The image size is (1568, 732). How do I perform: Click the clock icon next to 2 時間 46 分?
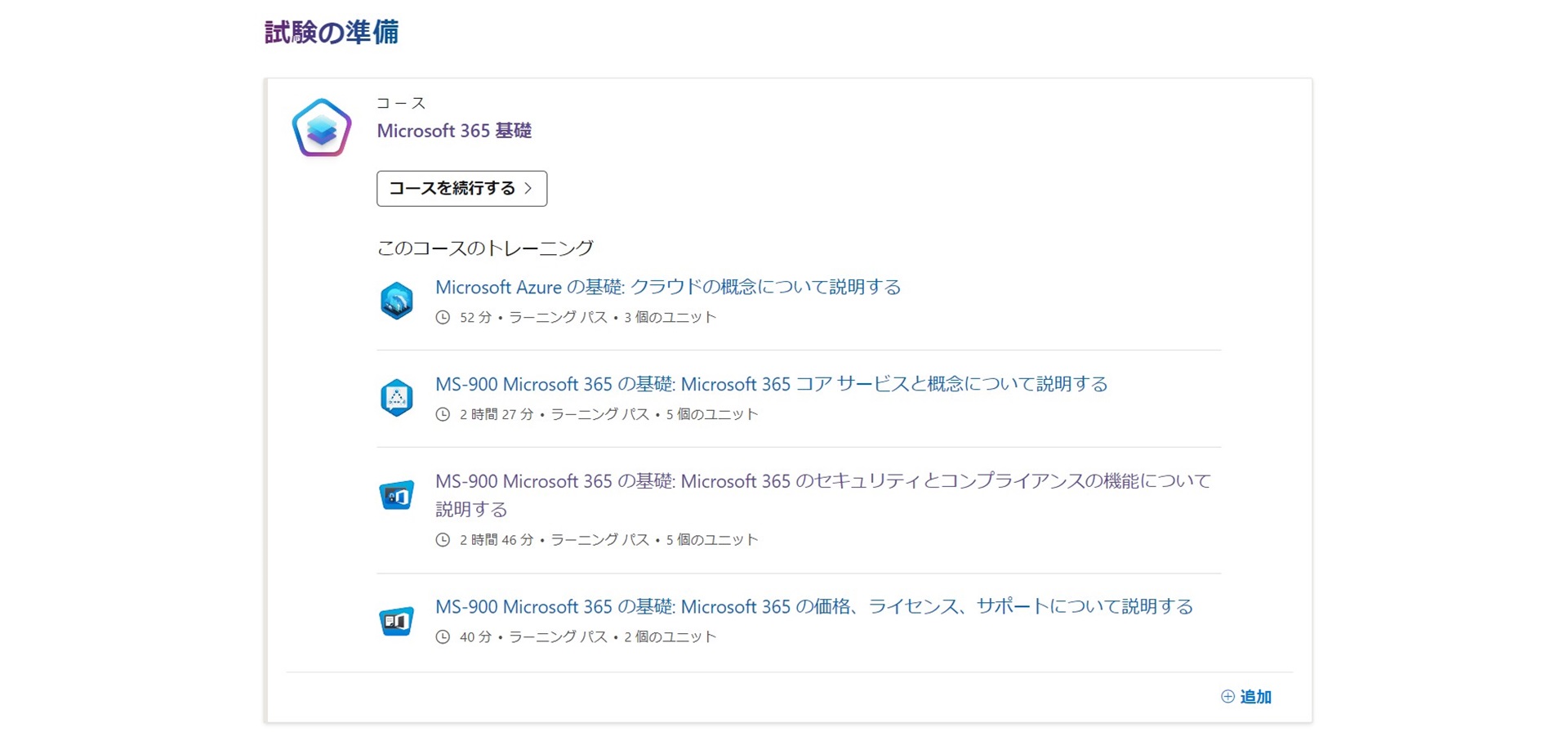pyautogui.click(x=443, y=539)
